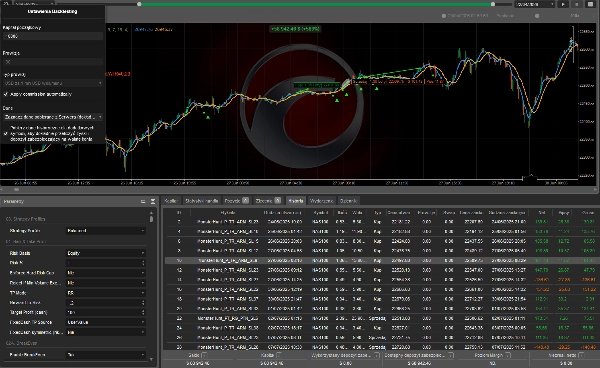Click the chart horizontal scrollbar thumb
Viewport: 600px width, 368px height.
click(x=16, y=189)
